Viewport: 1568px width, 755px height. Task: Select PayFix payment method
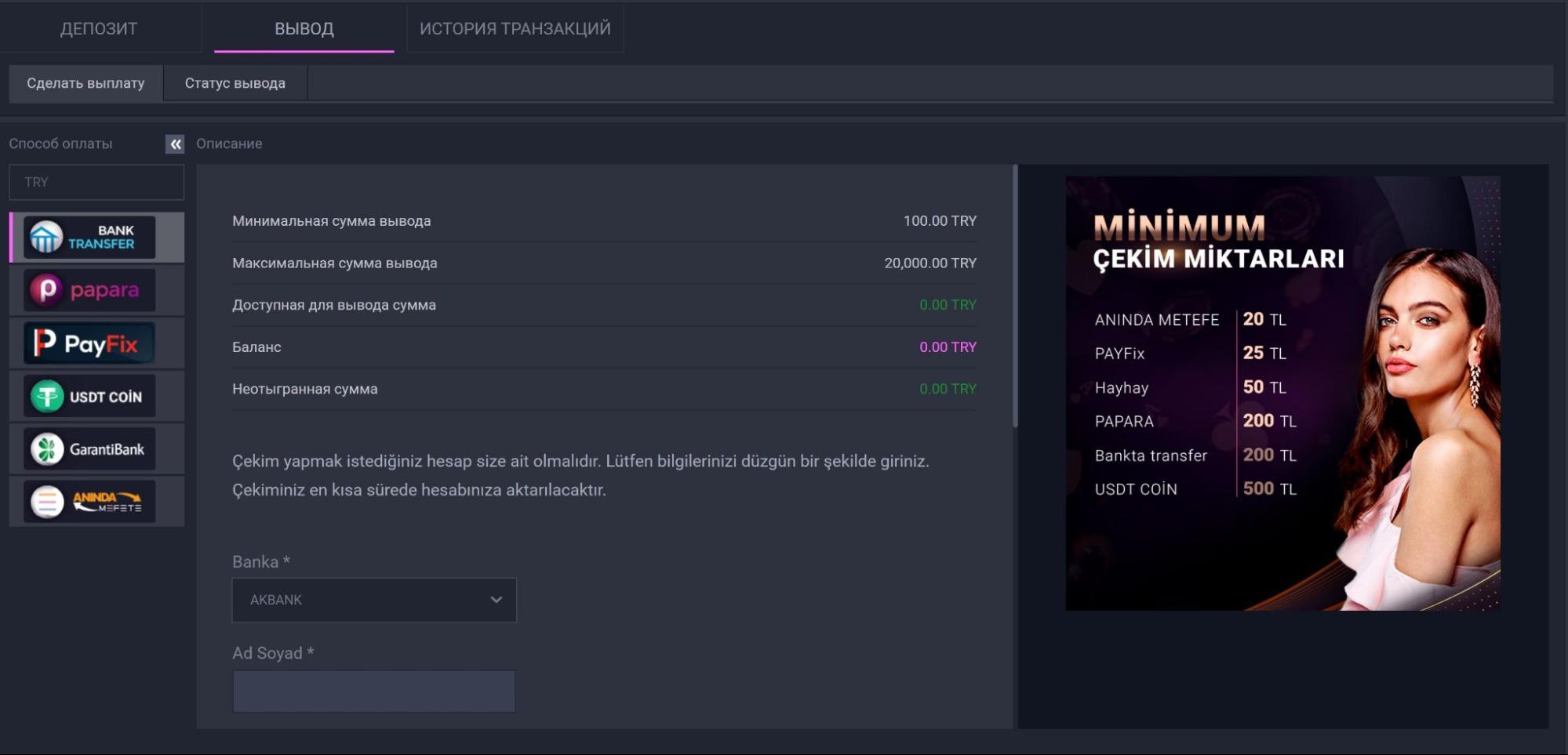[96, 343]
